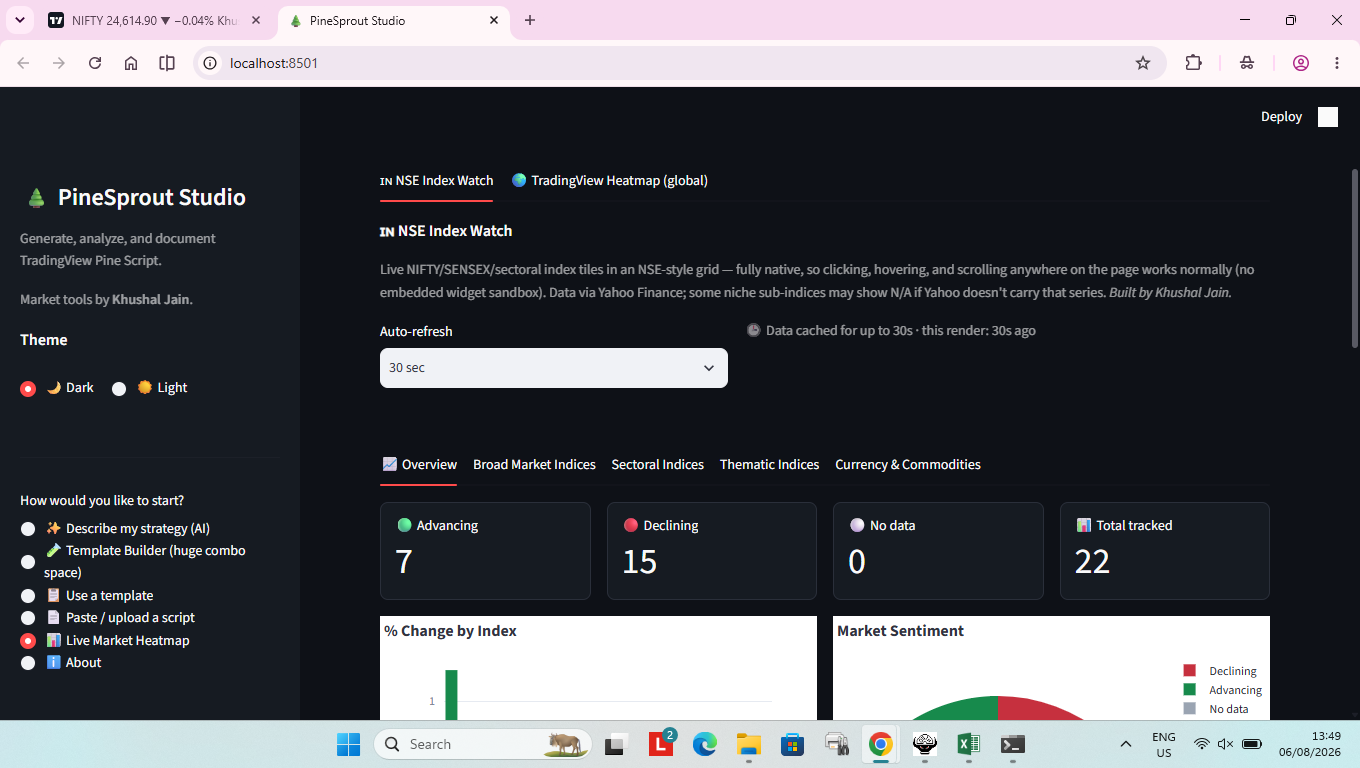Close the PineSprout Studio browser tab
Image resolution: width=1360 pixels, height=768 pixels.
(493, 20)
